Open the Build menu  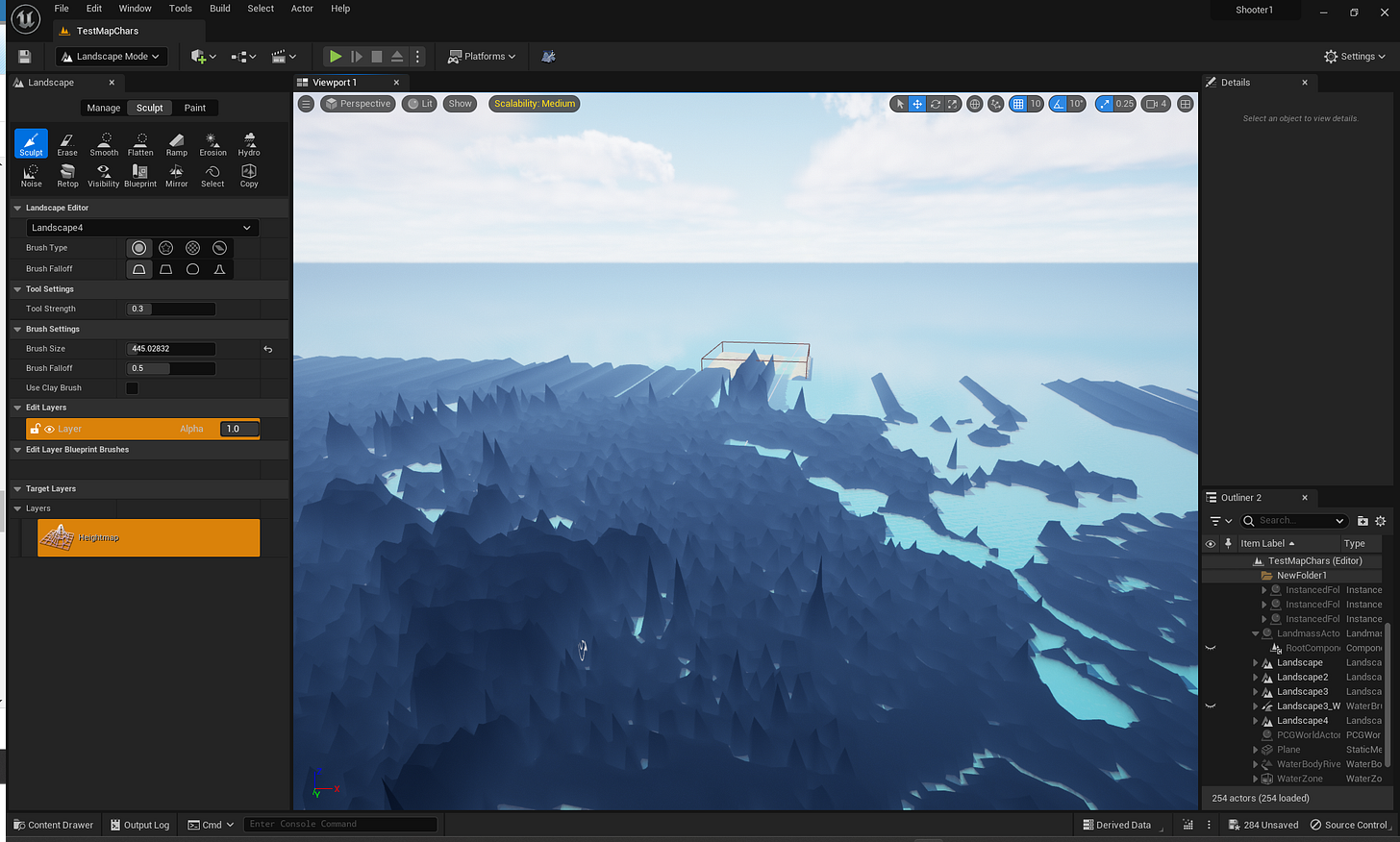pyautogui.click(x=220, y=9)
